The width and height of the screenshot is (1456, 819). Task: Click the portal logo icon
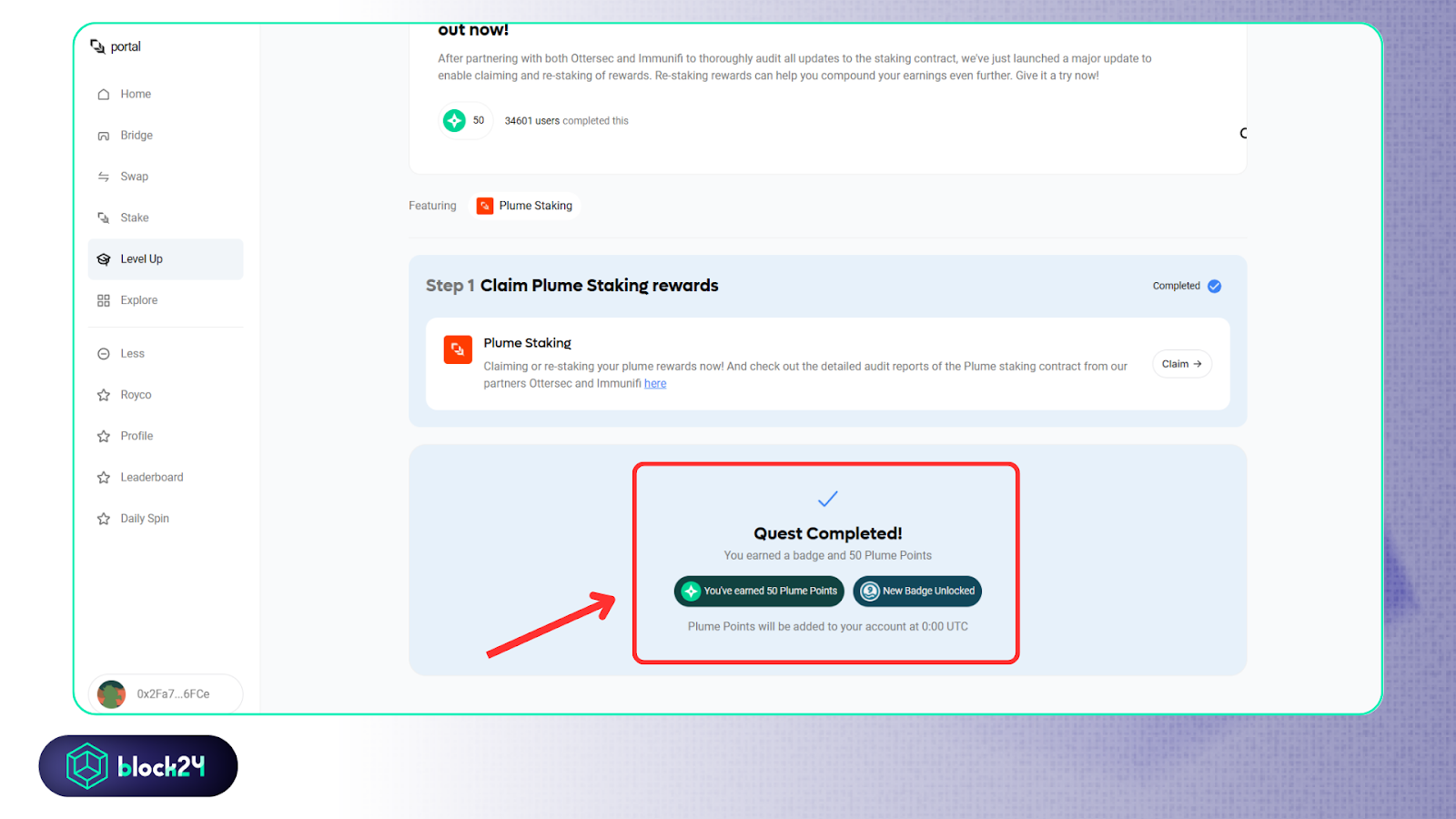(97, 46)
